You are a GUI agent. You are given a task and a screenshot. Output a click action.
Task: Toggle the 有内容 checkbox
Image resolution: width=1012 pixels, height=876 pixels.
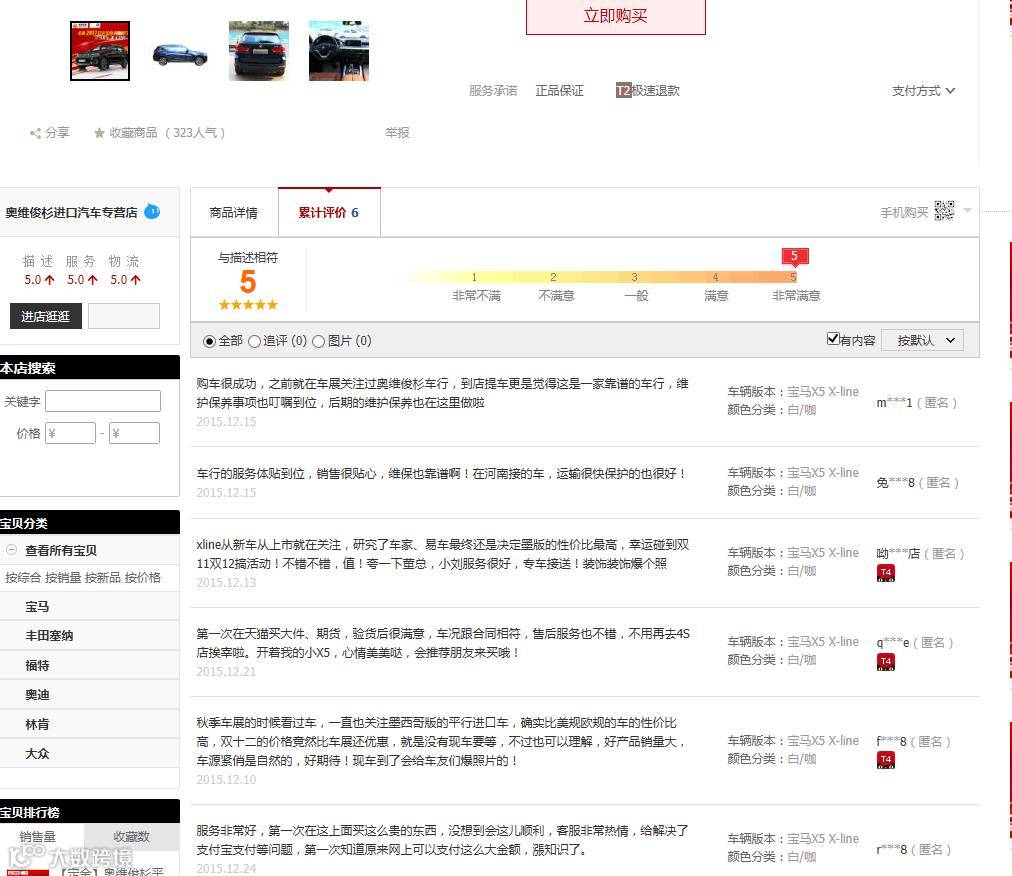[833, 338]
